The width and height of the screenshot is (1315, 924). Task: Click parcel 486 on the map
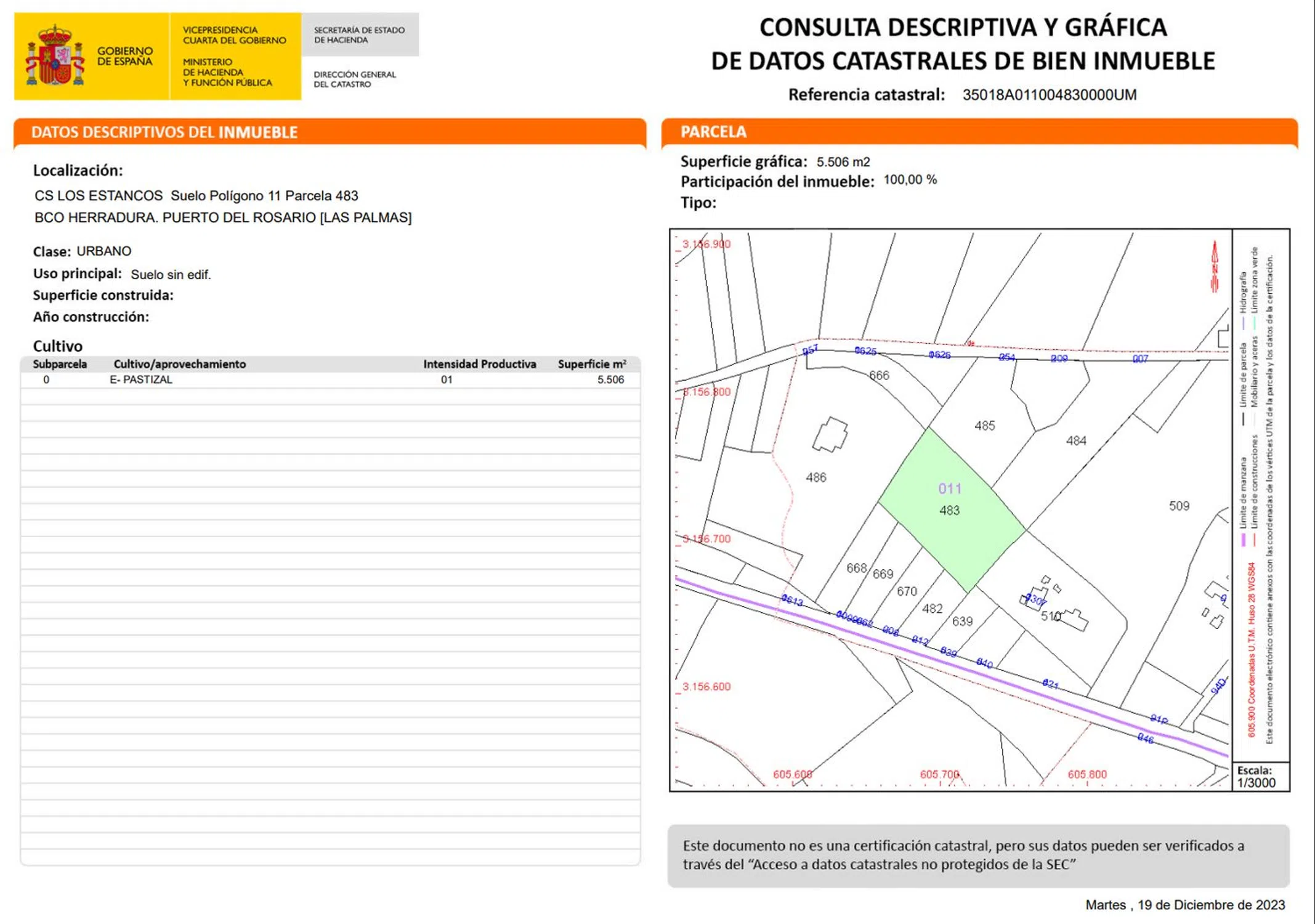point(816,477)
